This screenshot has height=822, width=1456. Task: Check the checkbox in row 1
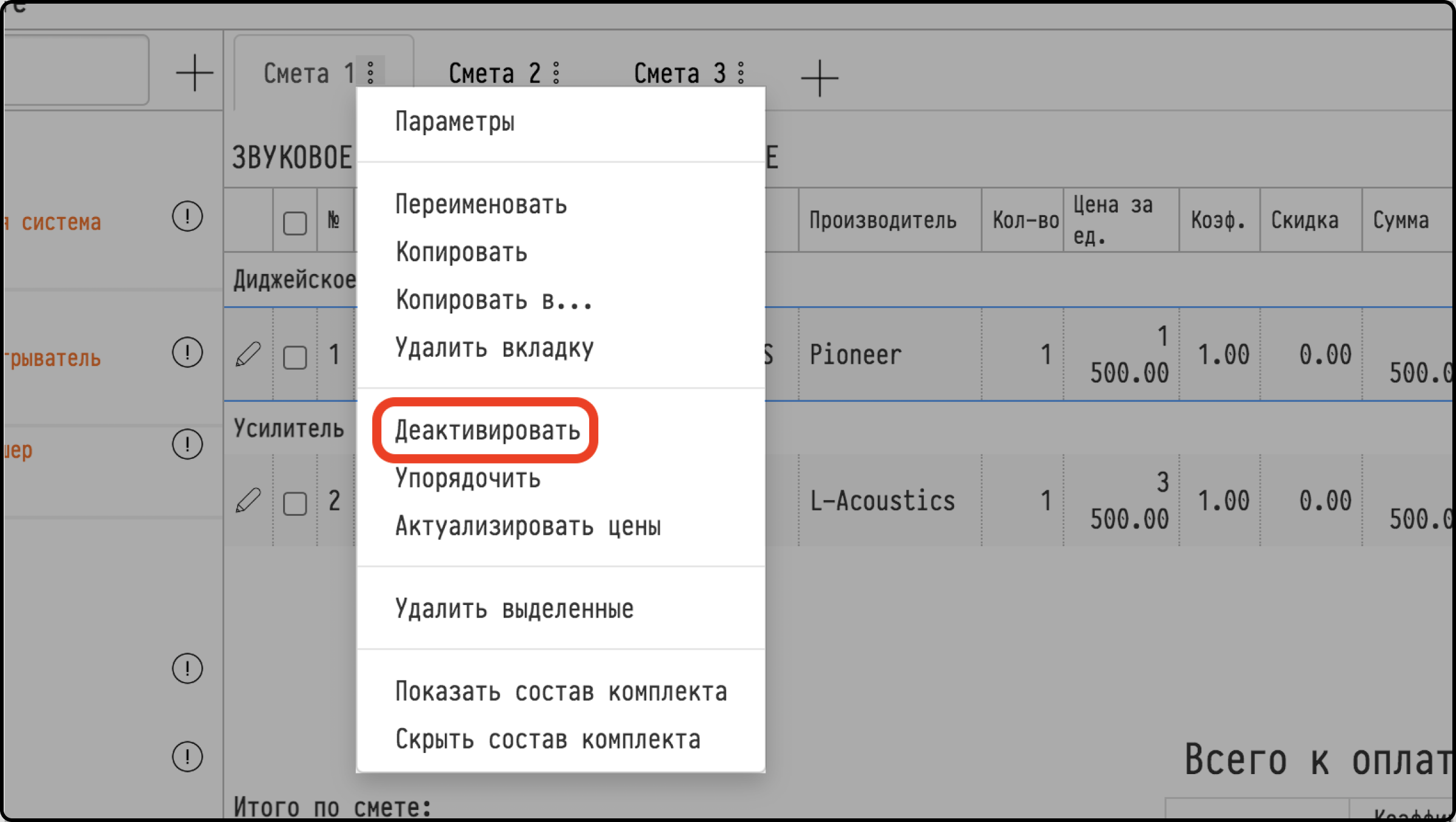295,357
